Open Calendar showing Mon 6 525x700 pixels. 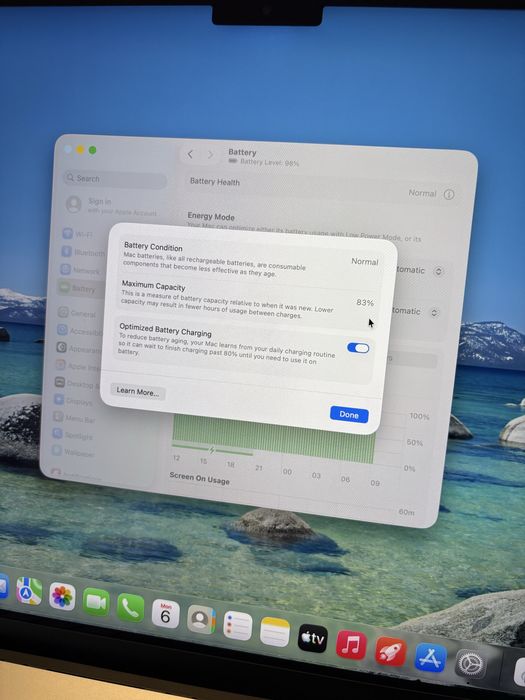coord(165,614)
